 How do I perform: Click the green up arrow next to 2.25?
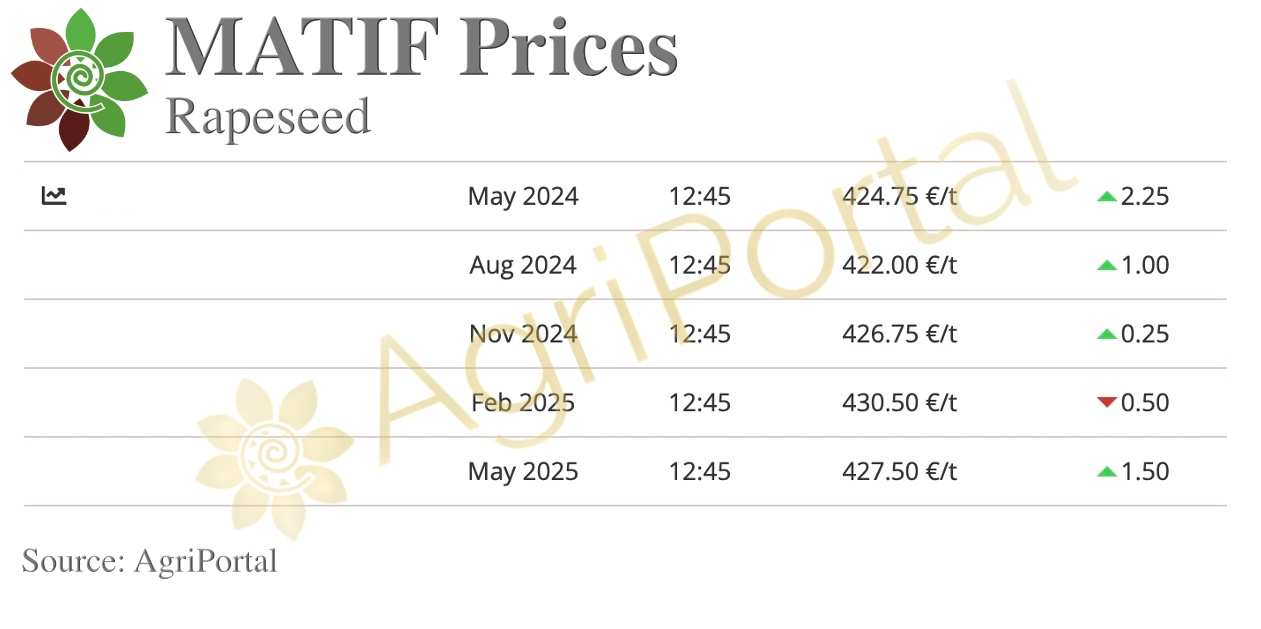1106,197
